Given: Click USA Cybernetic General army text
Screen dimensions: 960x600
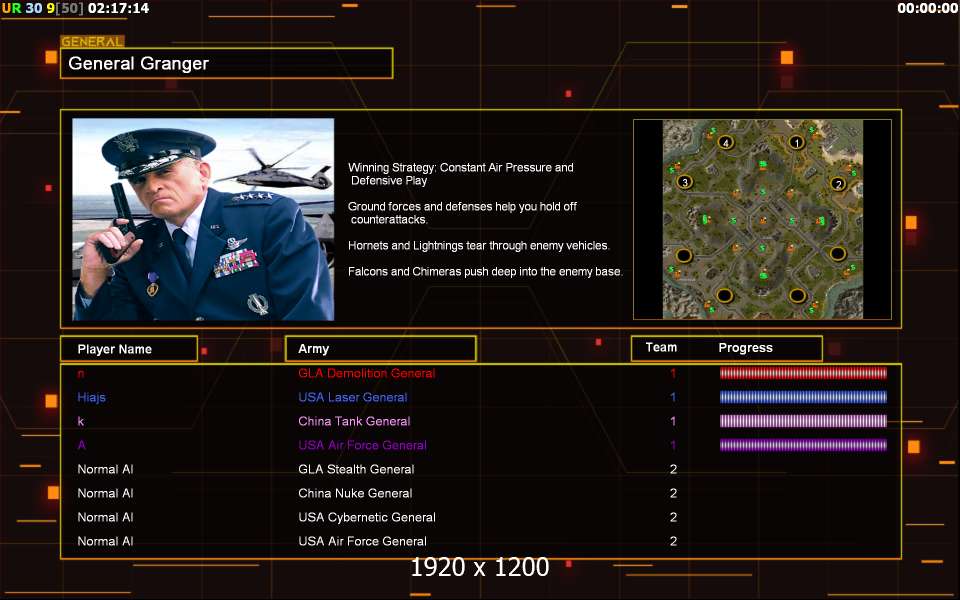Looking at the screenshot, I should point(367,517).
